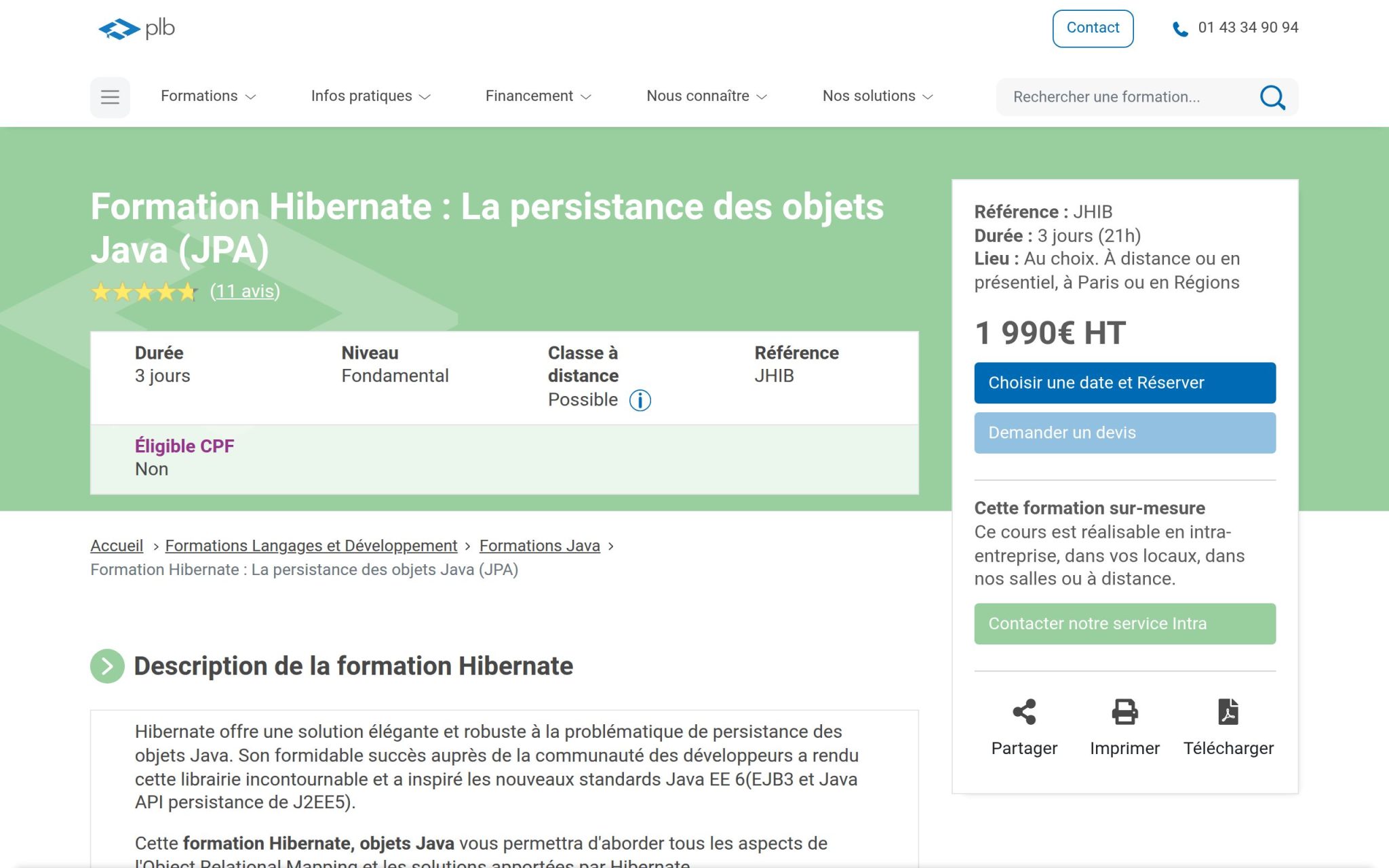
Task: Click Contacter notre service Intra
Action: pyautogui.click(x=1124, y=623)
